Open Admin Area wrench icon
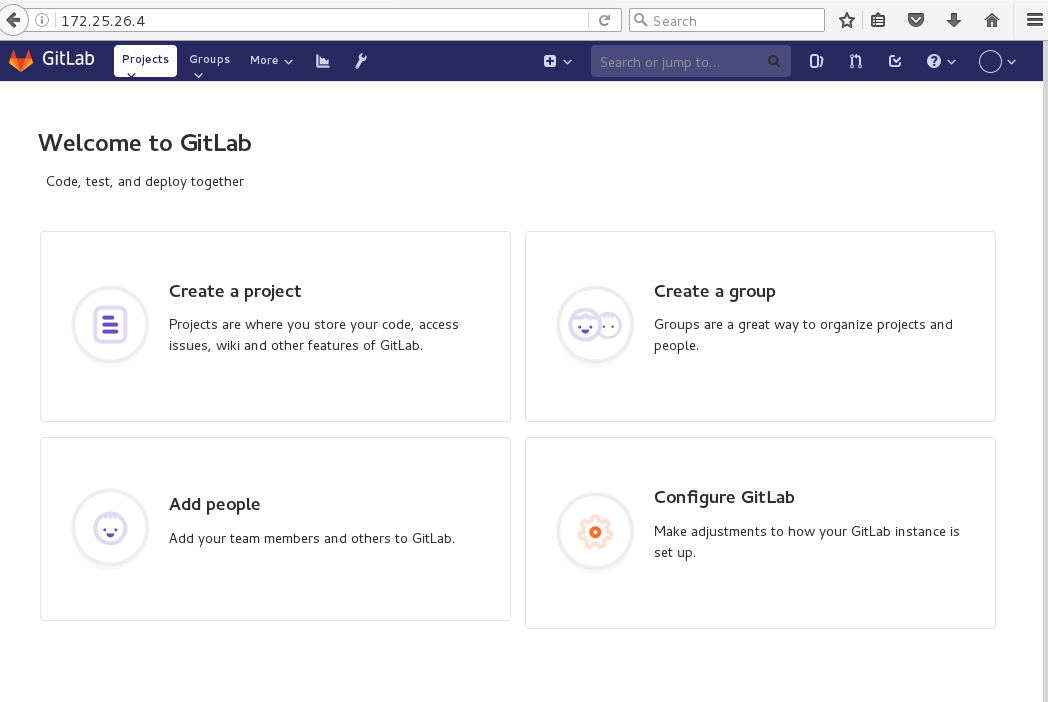This screenshot has width=1048, height=702. point(361,61)
